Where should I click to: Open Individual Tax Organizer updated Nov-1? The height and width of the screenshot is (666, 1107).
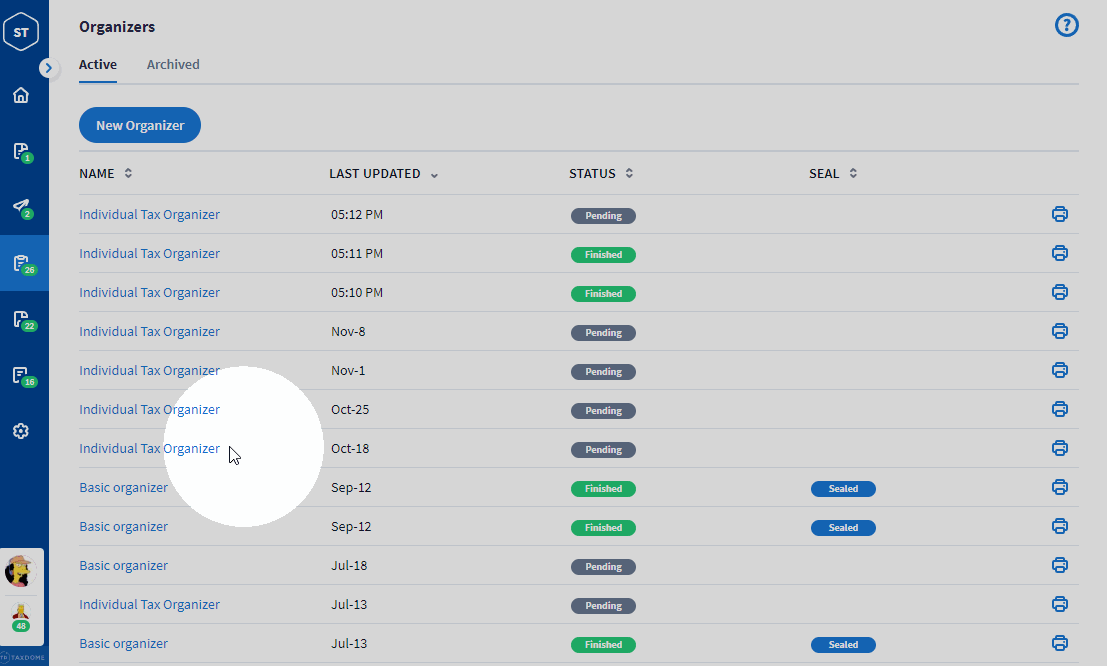pos(149,370)
